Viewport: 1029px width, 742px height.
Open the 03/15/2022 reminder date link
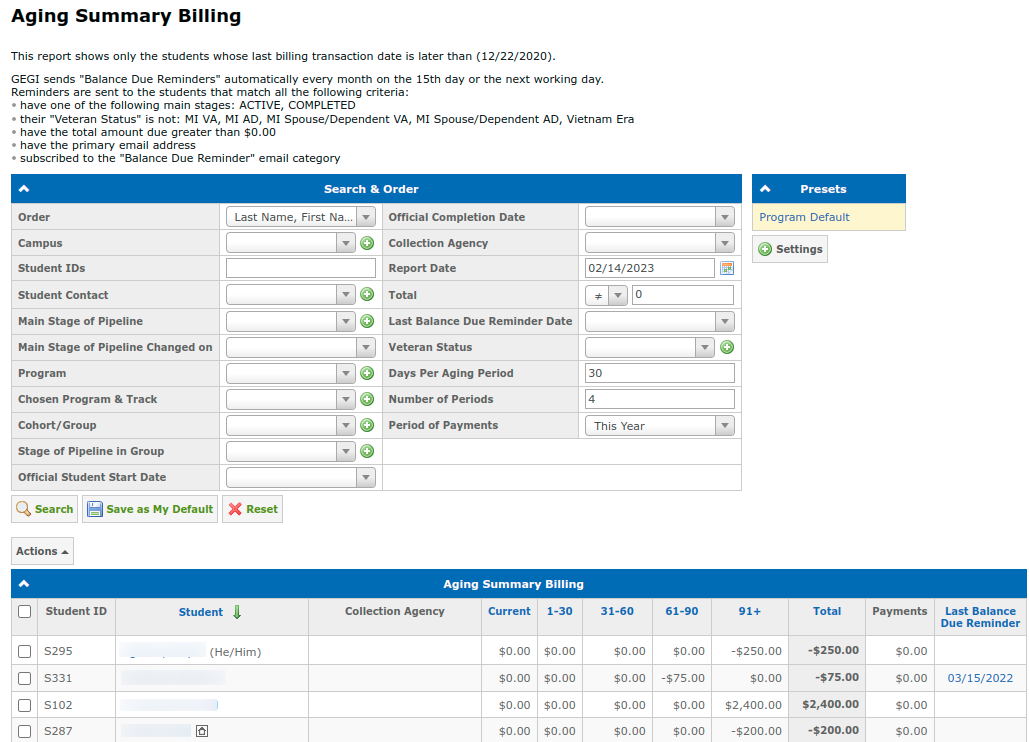click(980, 678)
